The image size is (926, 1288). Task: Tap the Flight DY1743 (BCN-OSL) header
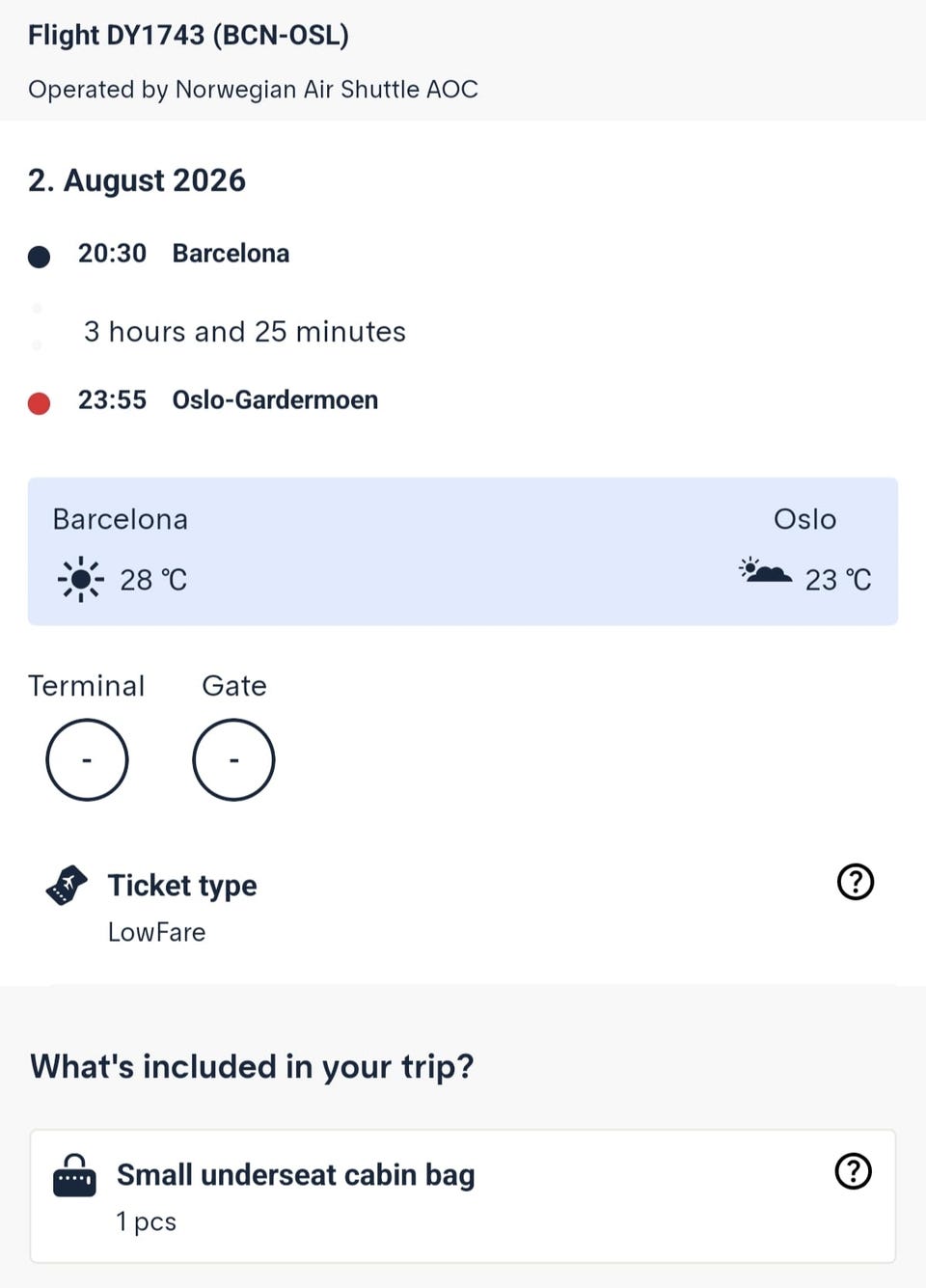pyautogui.click(x=188, y=36)
